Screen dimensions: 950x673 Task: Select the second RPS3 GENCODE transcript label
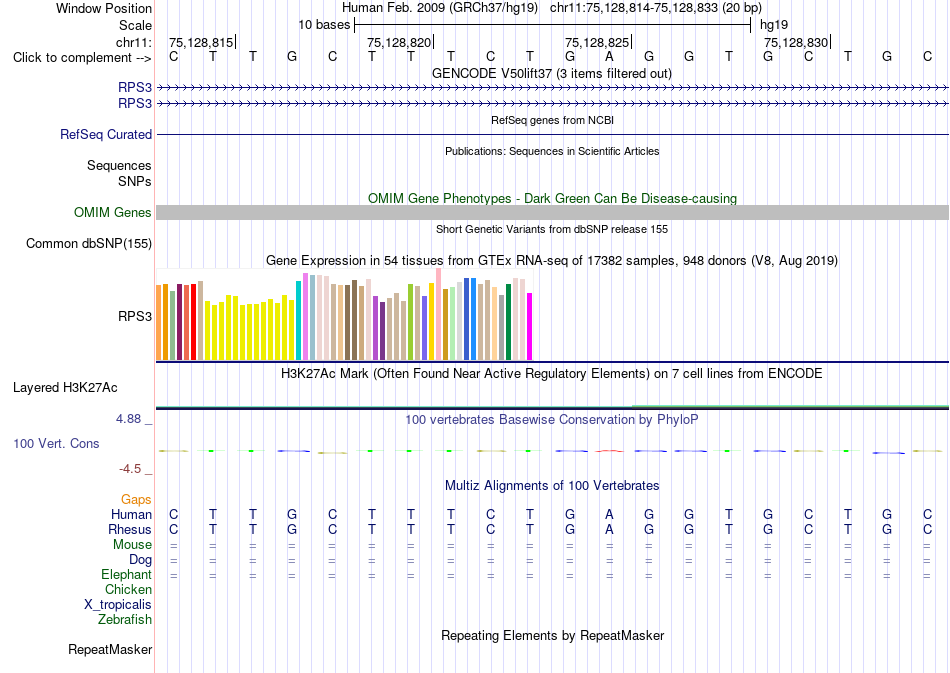coord(135,104)
